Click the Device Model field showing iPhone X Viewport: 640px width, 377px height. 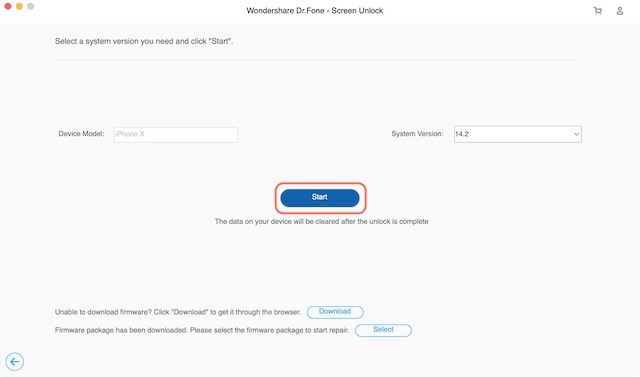point(176,135)
